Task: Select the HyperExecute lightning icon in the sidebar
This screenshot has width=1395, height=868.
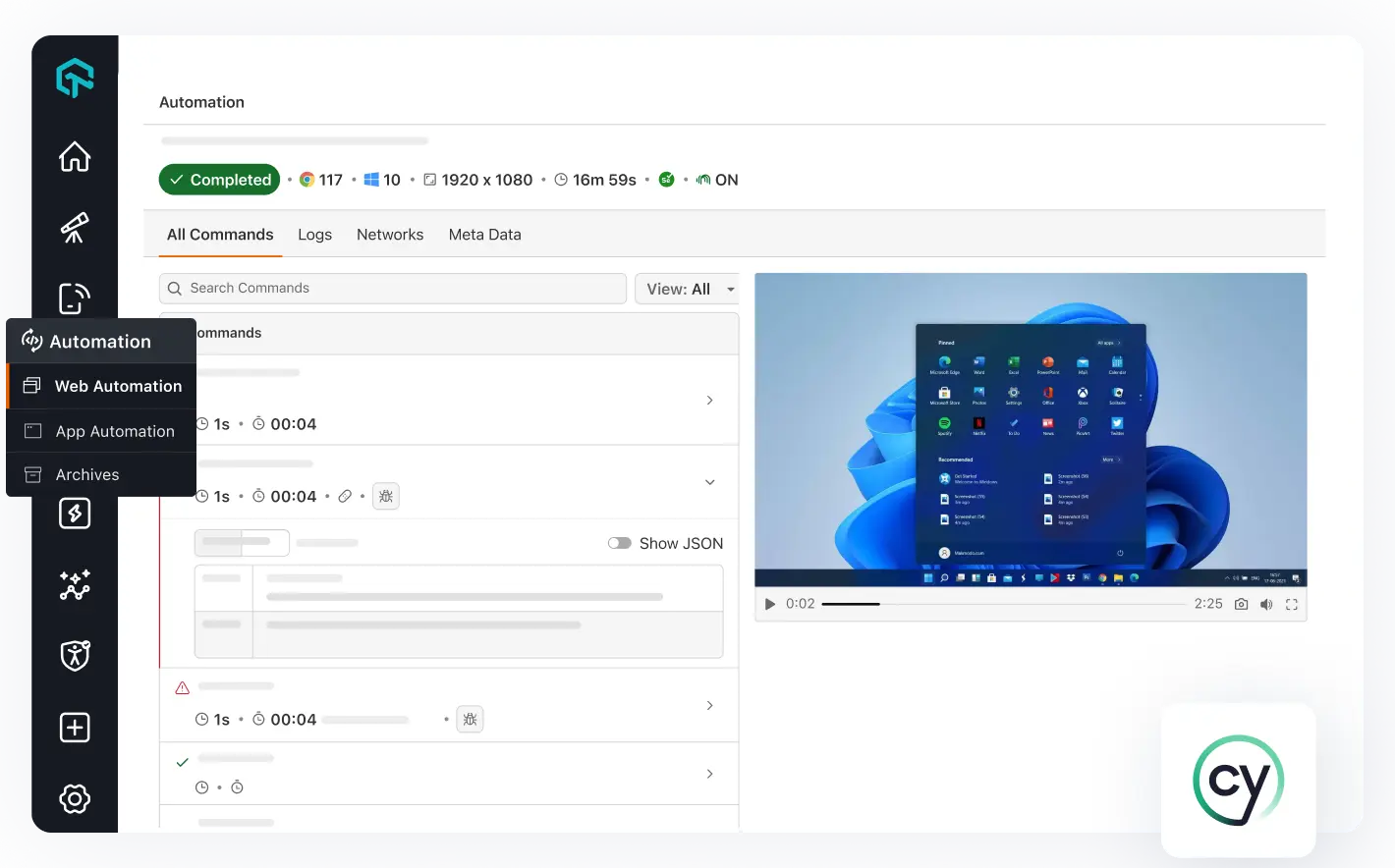Action: click(x=74, y=513)
